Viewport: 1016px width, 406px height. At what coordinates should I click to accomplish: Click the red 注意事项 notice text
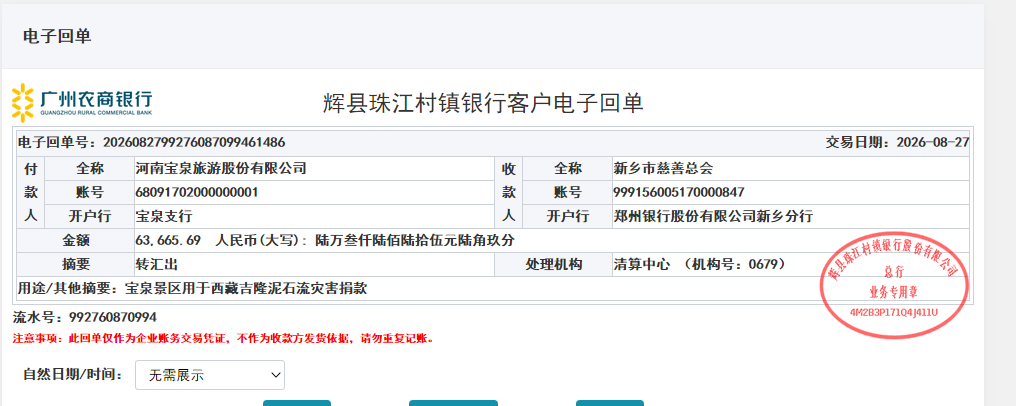(223, 338)
